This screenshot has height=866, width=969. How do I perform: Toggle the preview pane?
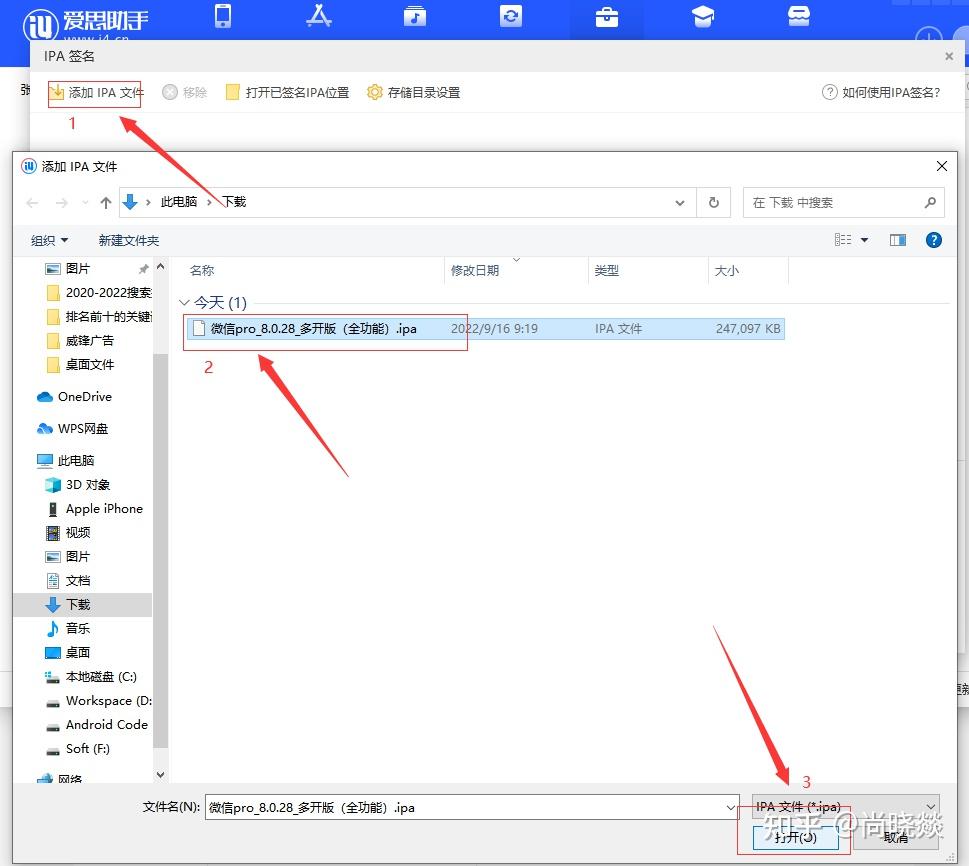click(898, 240)
